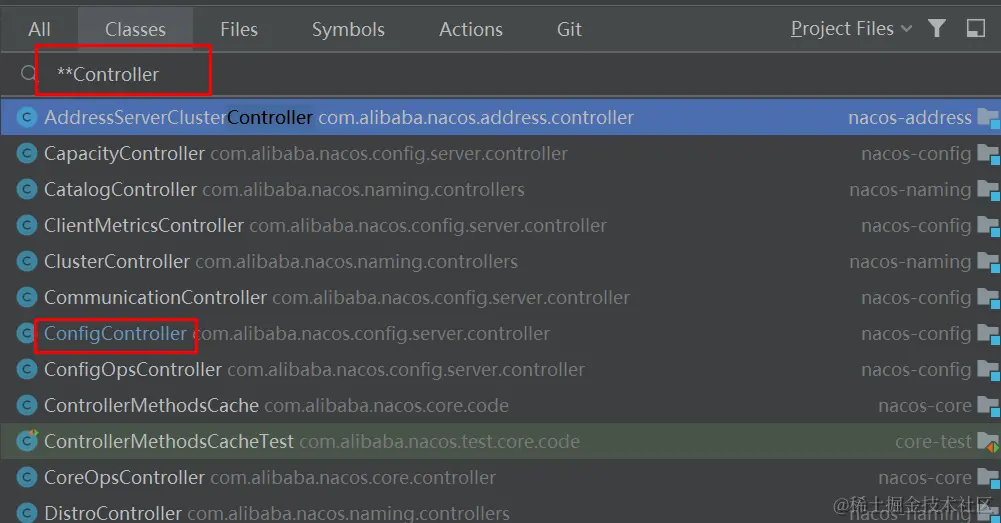Screen dimensions: 1001x523
Task: Select DistroController class result
Action: 500,511
